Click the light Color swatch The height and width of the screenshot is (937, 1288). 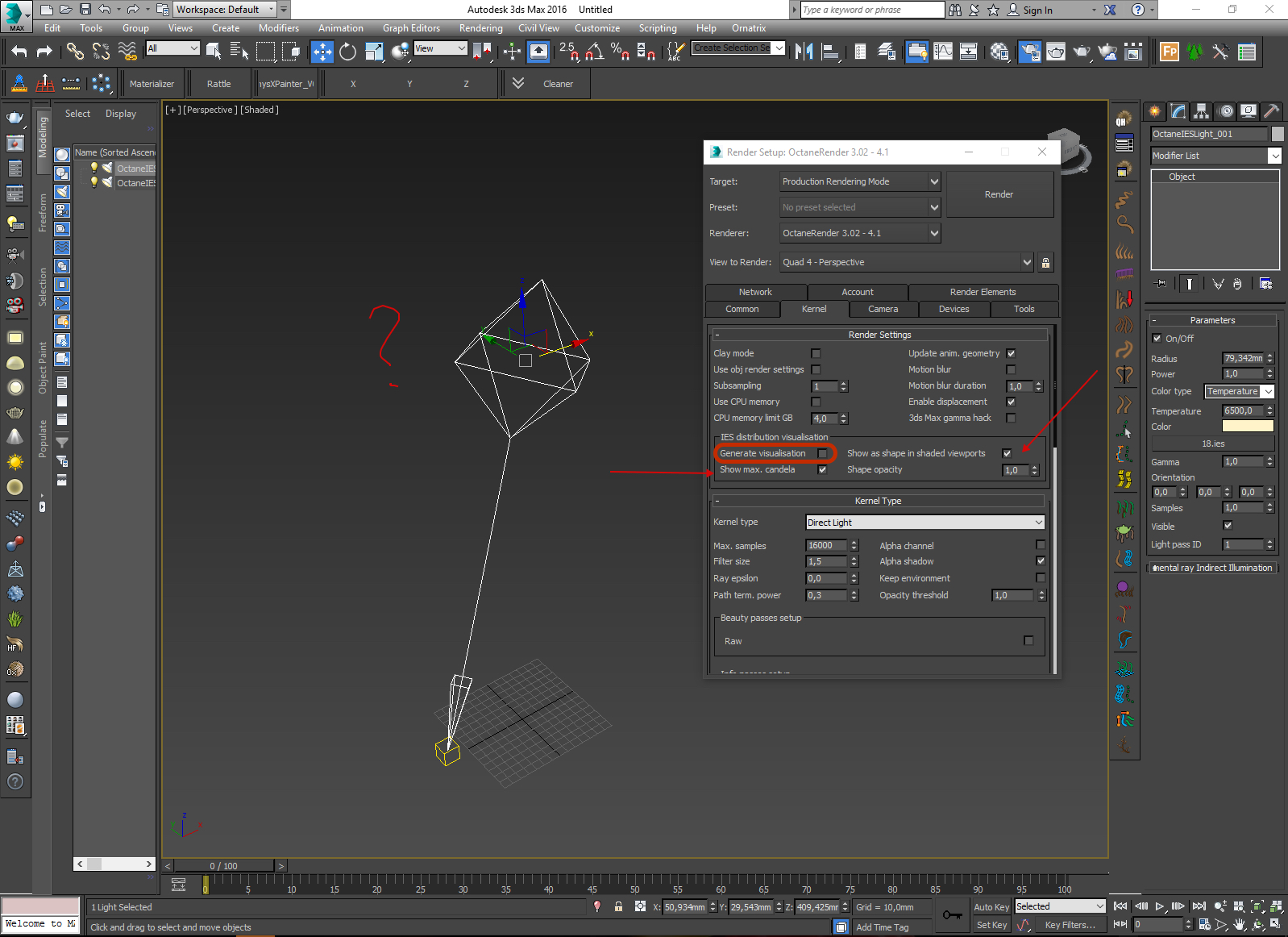click(x=1248, y=427)
